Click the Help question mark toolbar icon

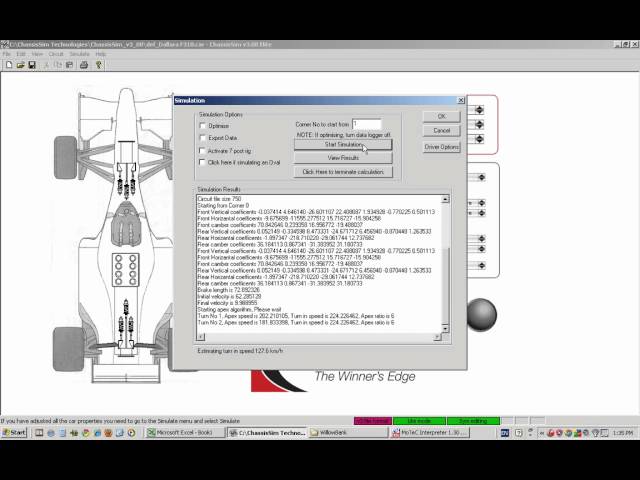pyautogui.click(x=98, y=65)
